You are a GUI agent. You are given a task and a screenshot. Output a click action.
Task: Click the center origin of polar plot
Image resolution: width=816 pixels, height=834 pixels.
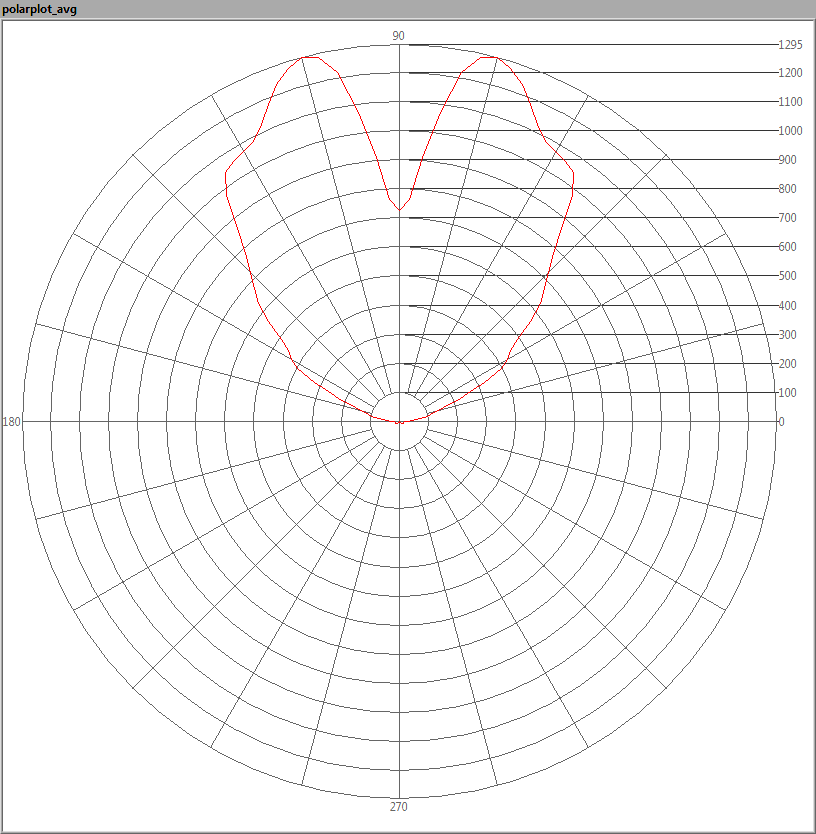[x=400, y=422]
